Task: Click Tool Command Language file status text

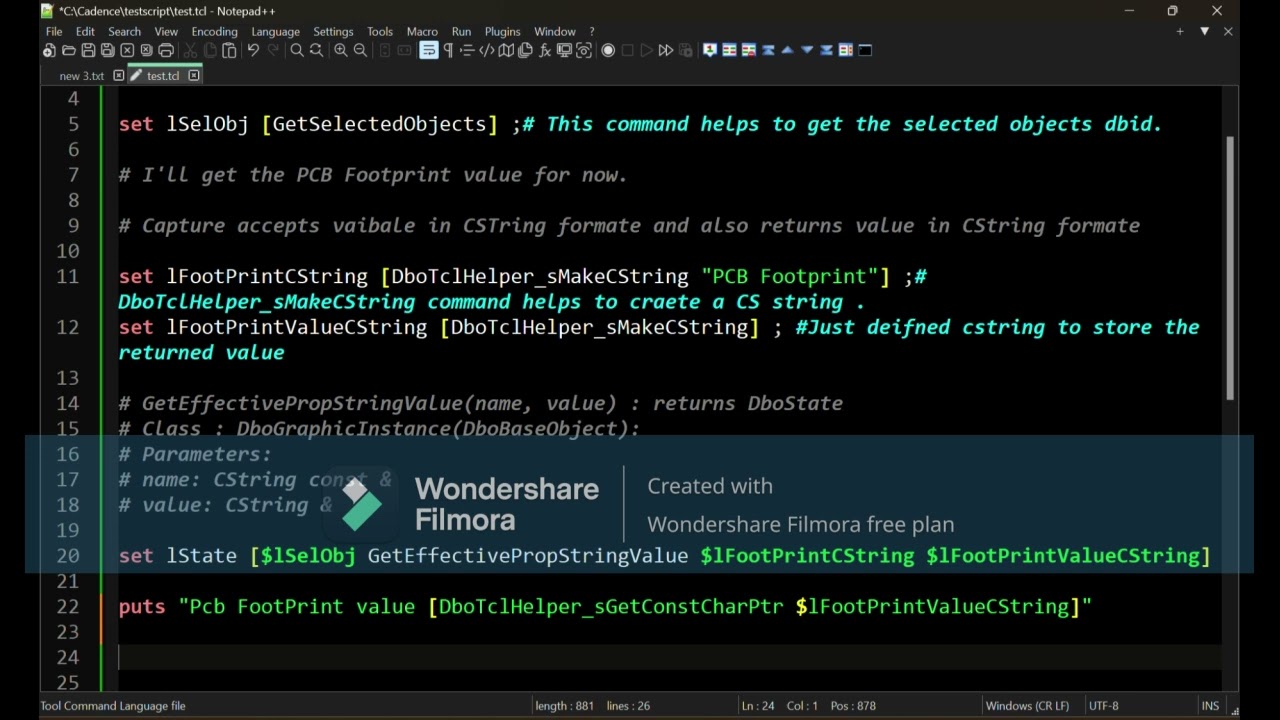Action: 113,706
